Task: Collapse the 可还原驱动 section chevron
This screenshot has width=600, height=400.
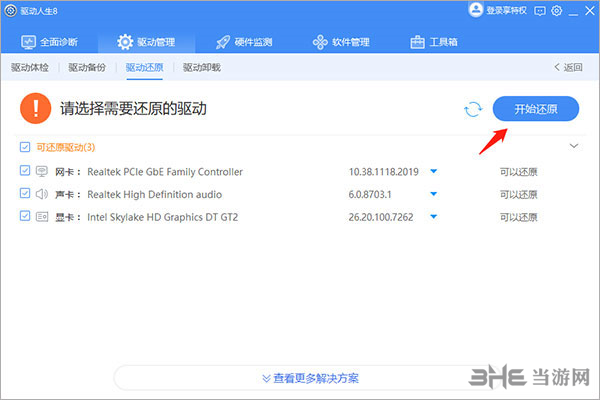Action: pyautogui.click(x=574, y=146)
